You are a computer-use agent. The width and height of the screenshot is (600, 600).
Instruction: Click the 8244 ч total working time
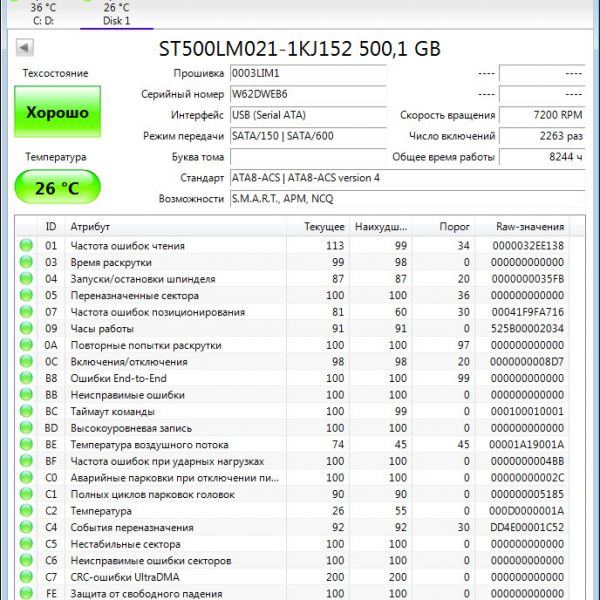coord(542,157)
